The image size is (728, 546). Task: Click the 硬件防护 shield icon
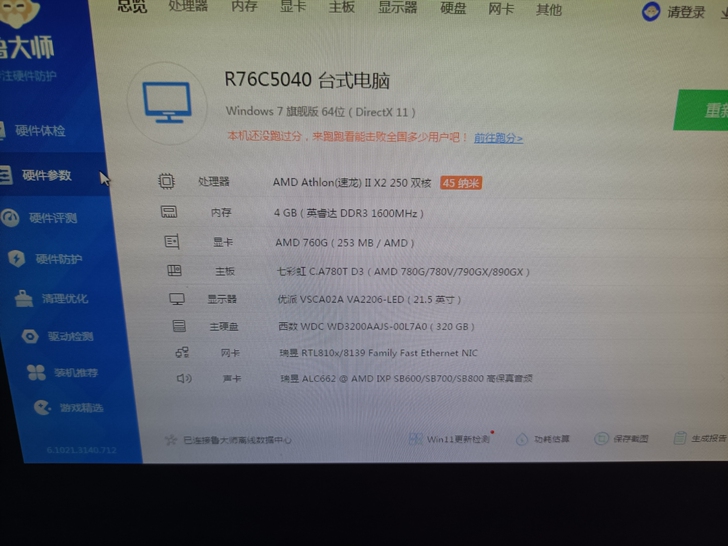click(17, 258)
